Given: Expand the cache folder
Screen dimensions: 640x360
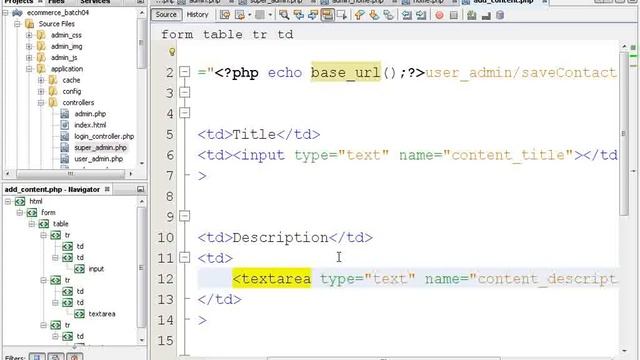Looking at the screenshot, I should click(41, 80).
